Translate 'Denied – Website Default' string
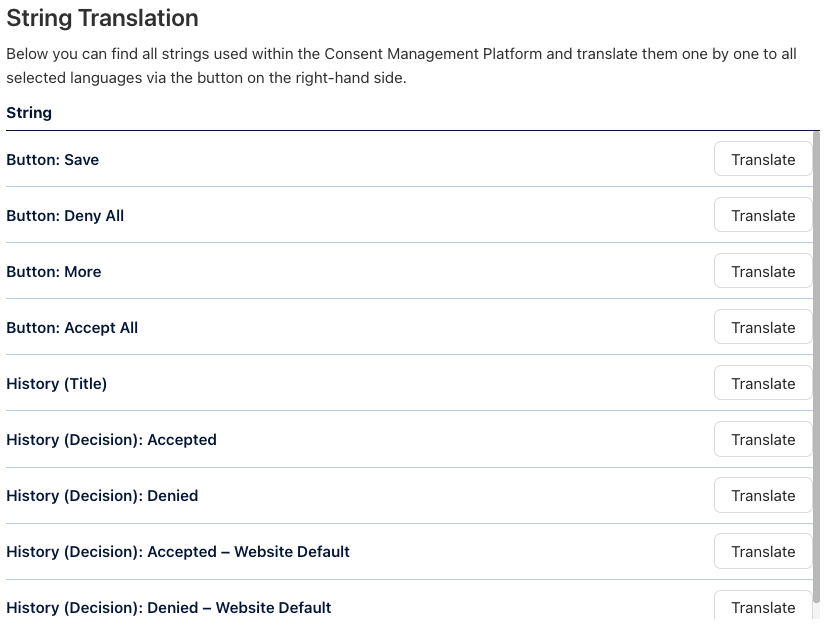This screenshot has width=827, height=636. 762,606
